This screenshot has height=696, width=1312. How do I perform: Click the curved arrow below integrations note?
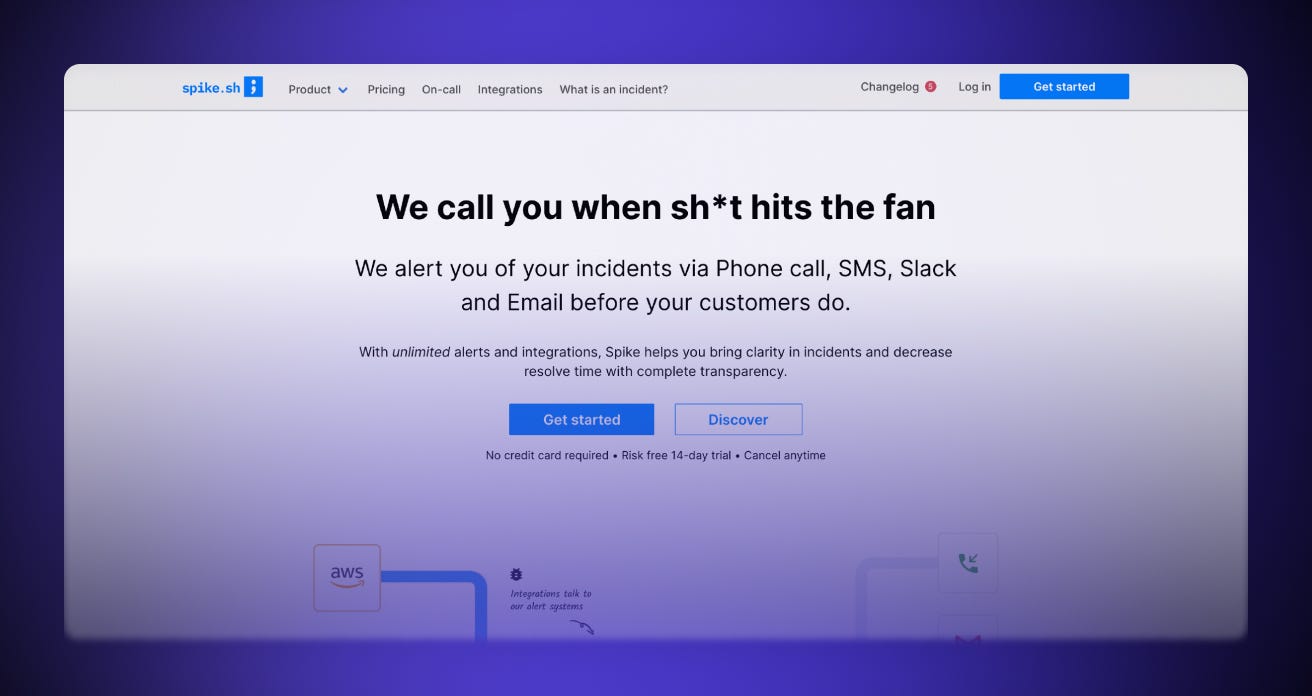[582, 627]
